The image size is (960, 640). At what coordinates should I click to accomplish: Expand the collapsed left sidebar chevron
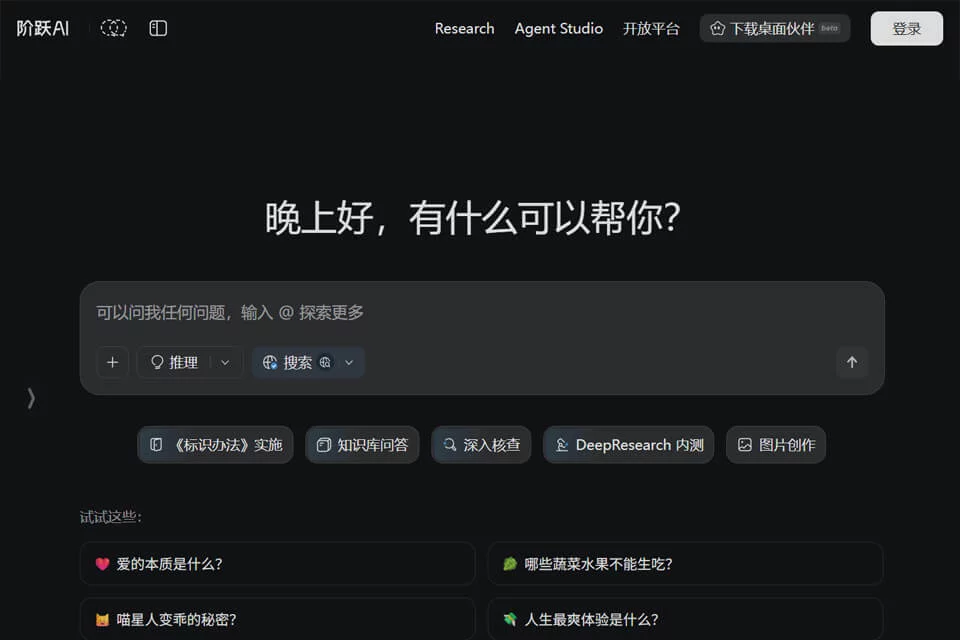click(31, 398)
